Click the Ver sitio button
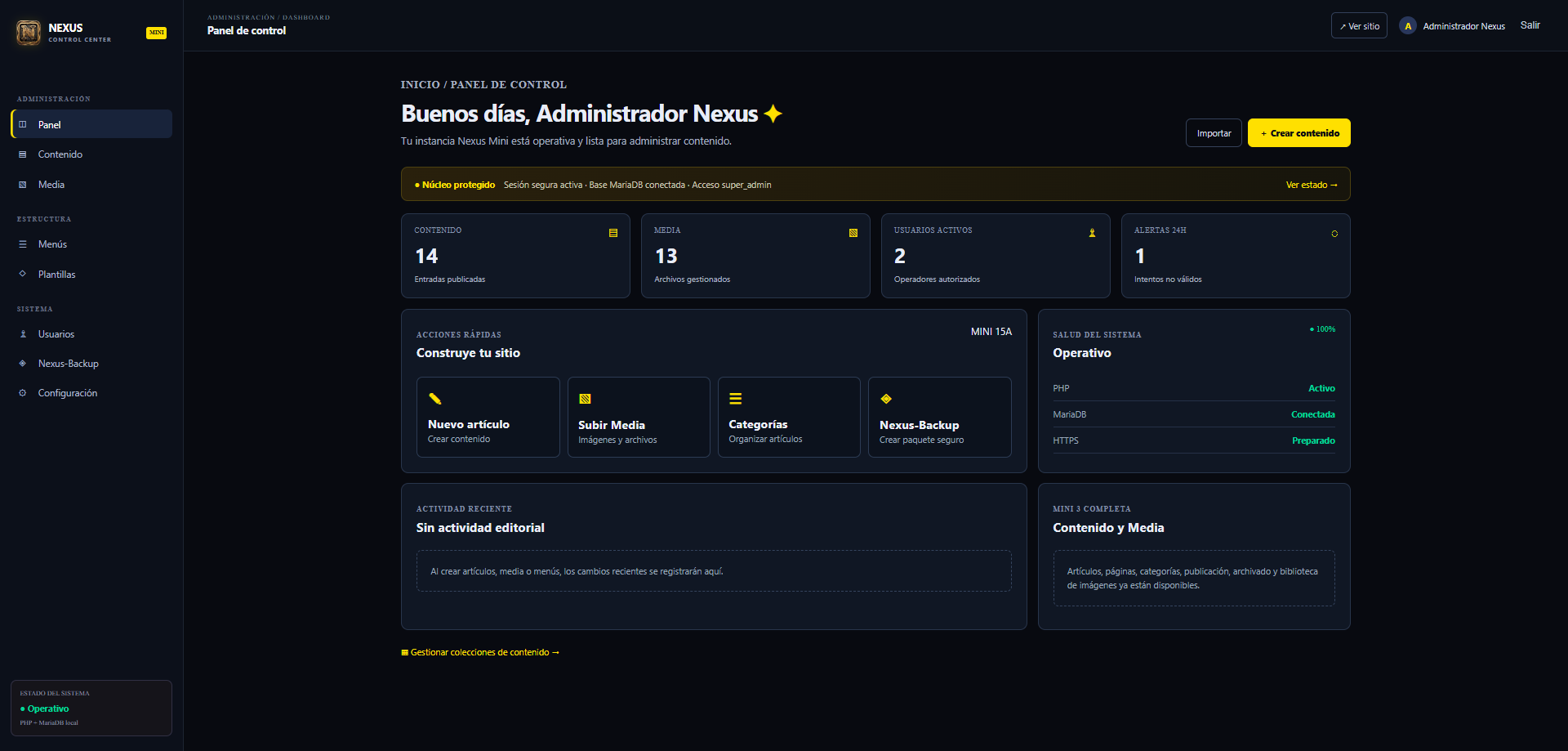The image size is (1568, 751). coord(1359,26)
